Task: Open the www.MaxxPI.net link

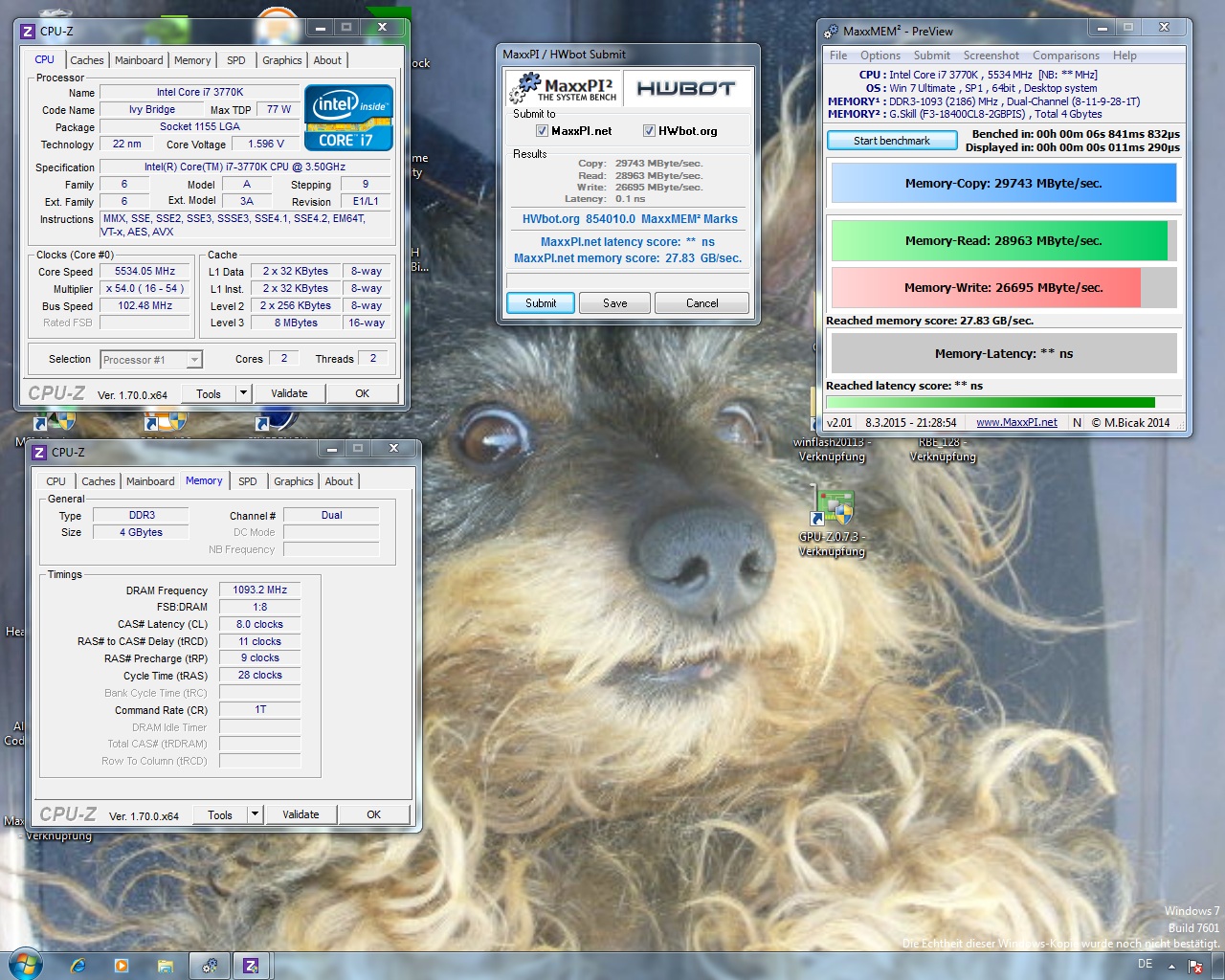Action: point(1016,422)
